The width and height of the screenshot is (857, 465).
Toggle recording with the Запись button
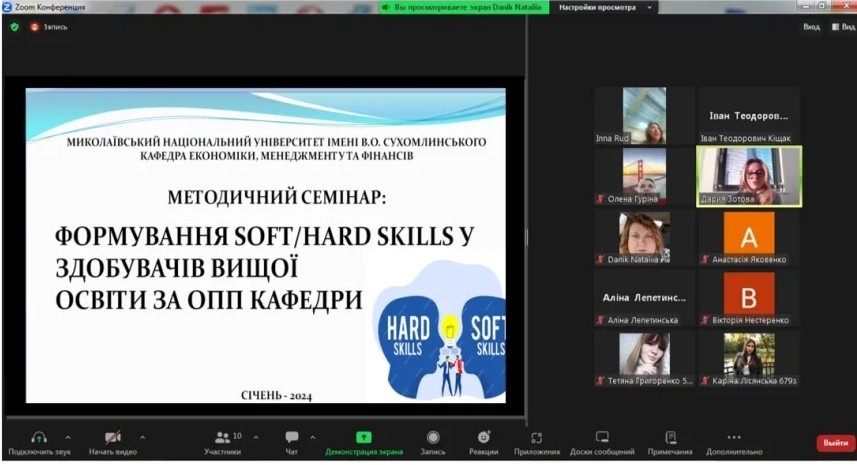tap(433, 438)
